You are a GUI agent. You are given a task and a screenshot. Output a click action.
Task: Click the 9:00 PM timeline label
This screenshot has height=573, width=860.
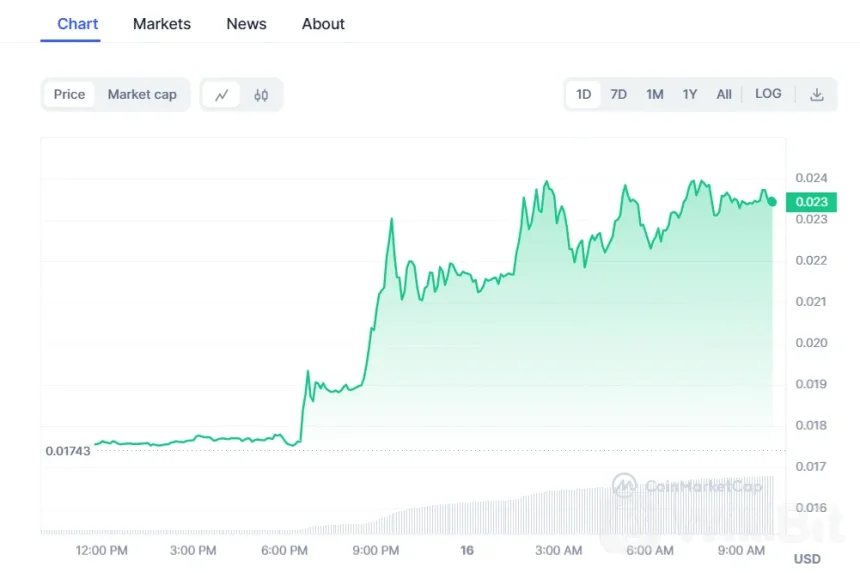coord(376,550)
